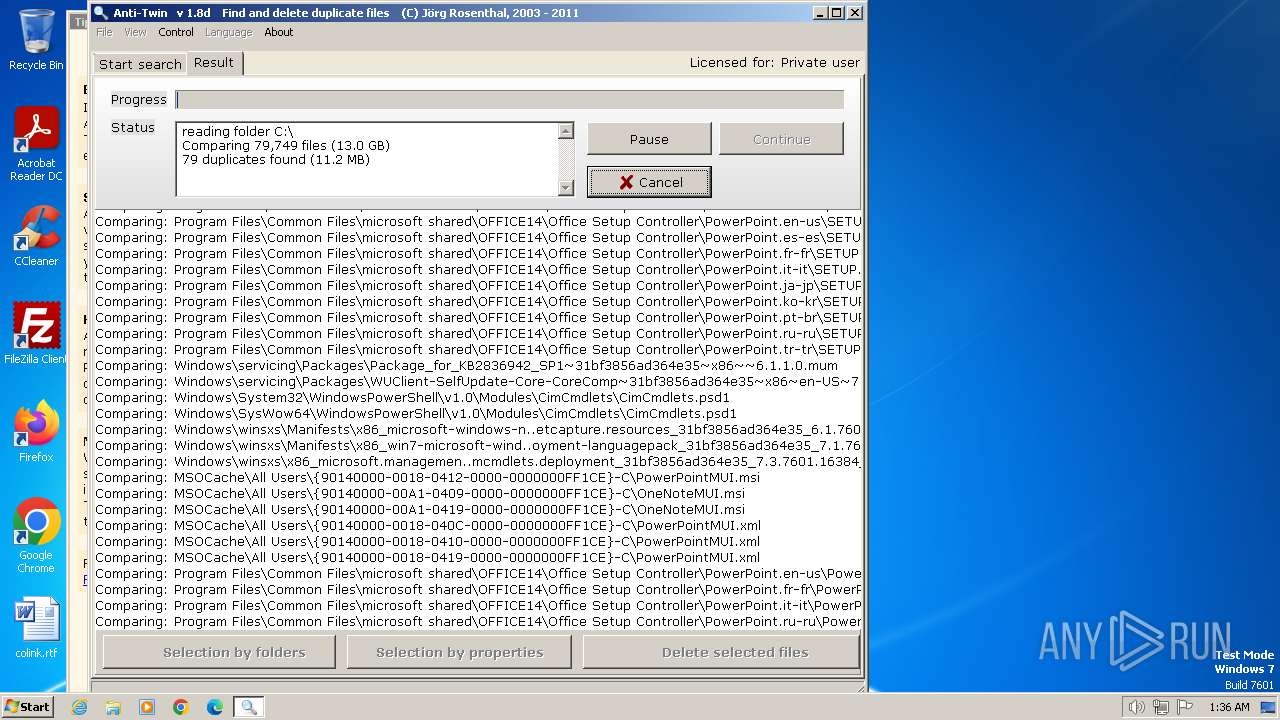
Task: Click the volume icon in the system tray
Action: 1136,707
